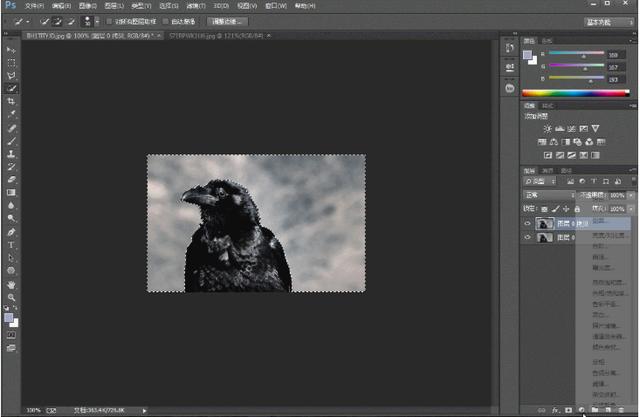Select the Gradient tool
640x417 pixels.
11,192
